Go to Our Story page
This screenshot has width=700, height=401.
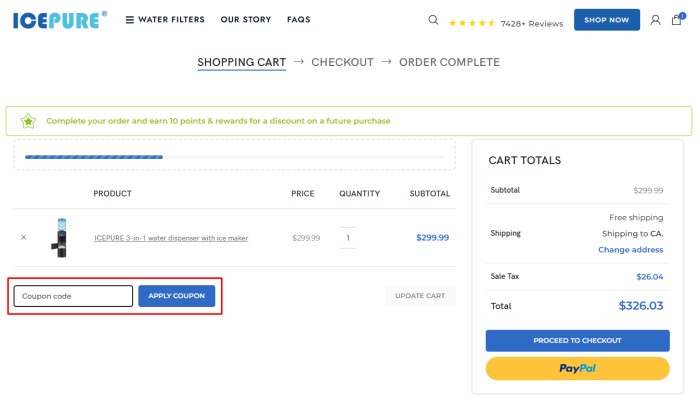click(x=246, y=20)
